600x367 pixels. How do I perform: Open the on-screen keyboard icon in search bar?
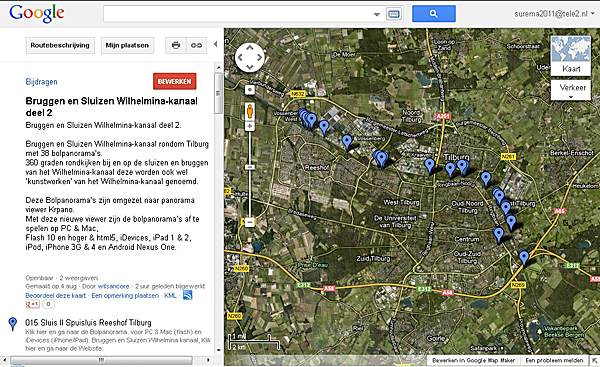[x=394, y=14]
